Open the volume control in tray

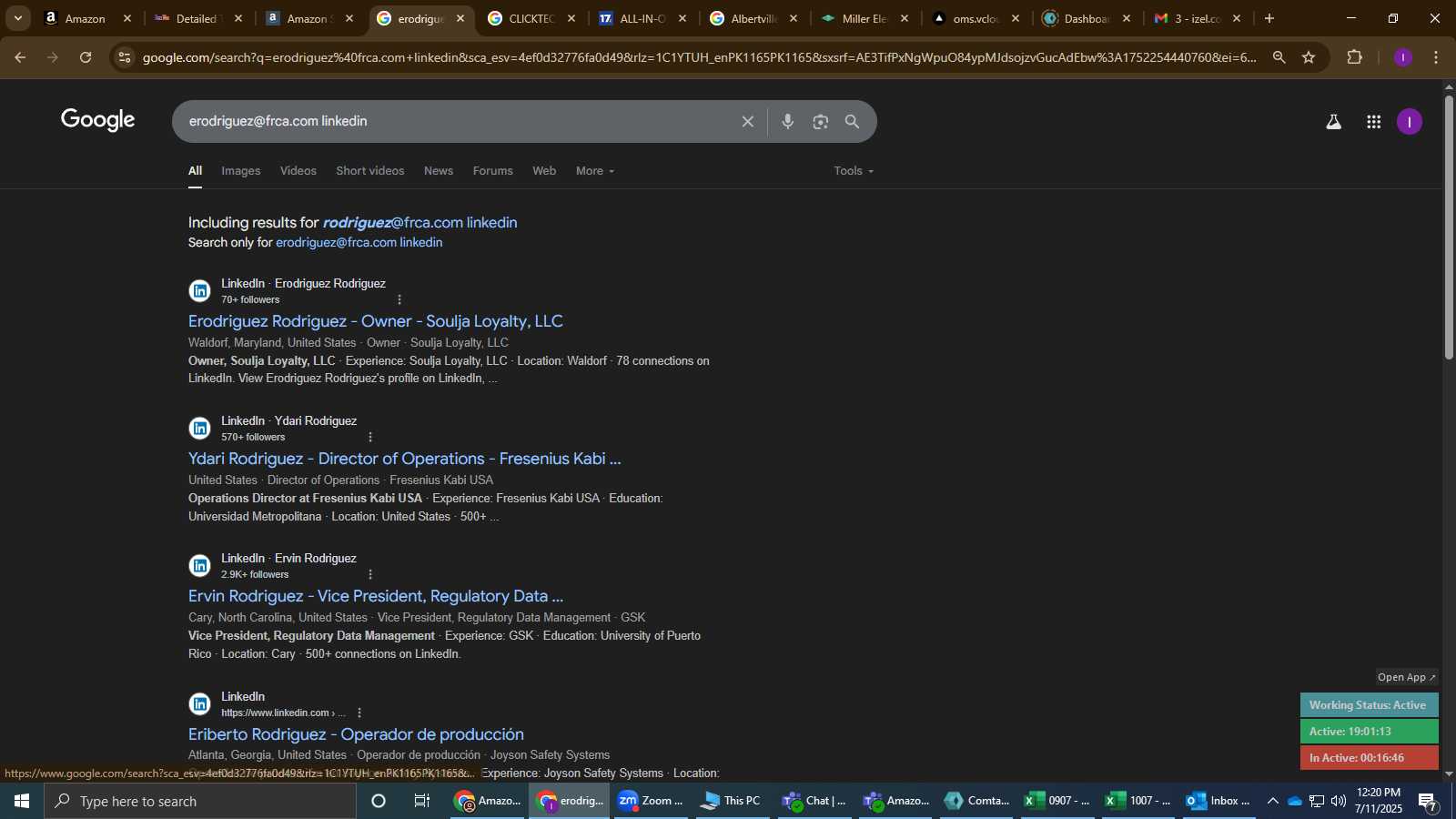coord(1339,801)
